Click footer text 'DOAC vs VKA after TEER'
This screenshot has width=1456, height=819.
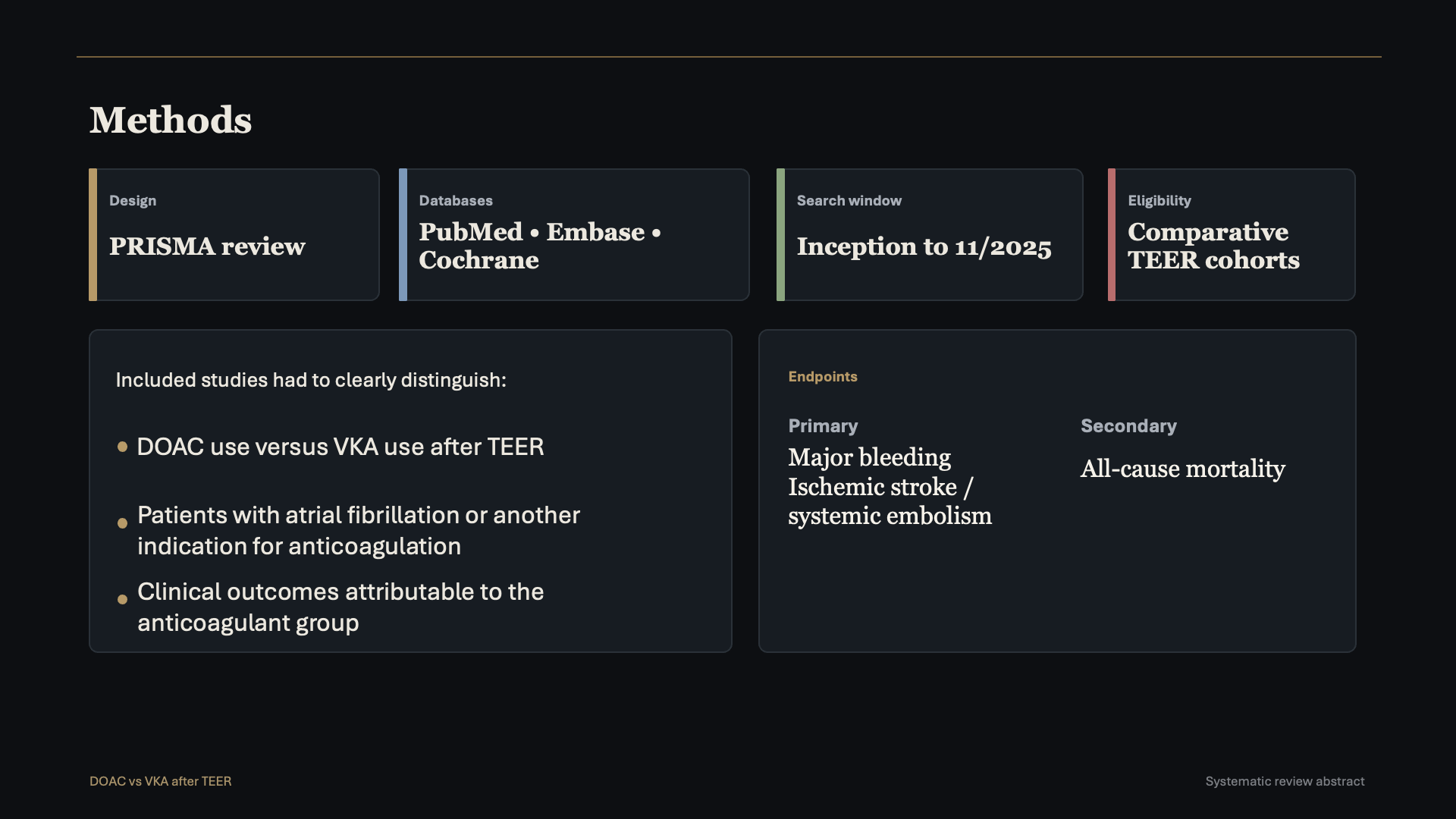(160, 781)
